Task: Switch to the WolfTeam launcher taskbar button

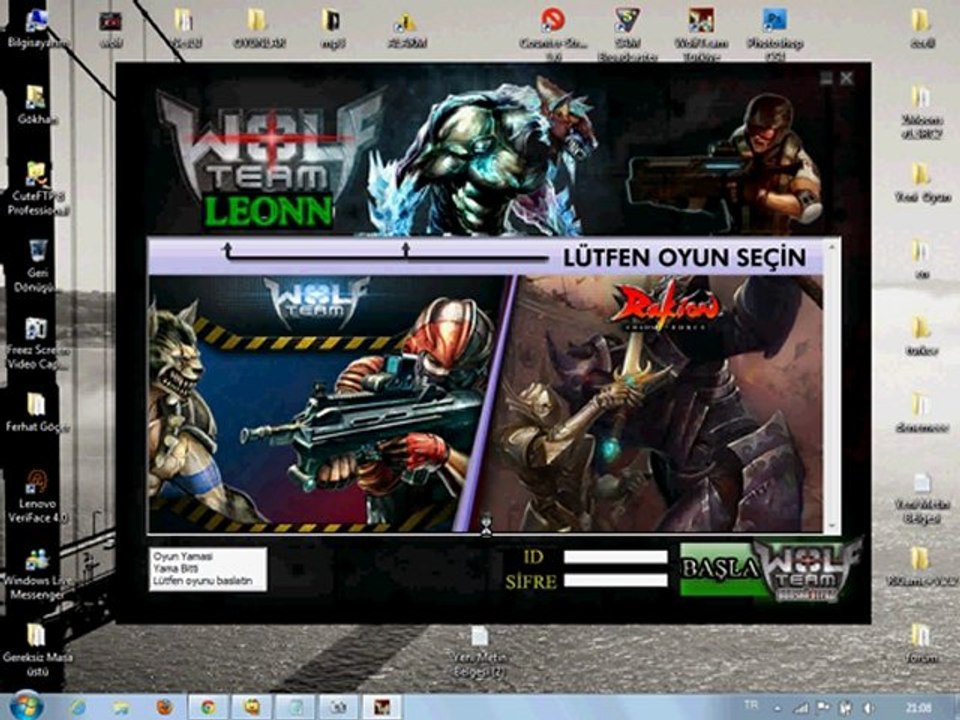Action: [382, 707]
